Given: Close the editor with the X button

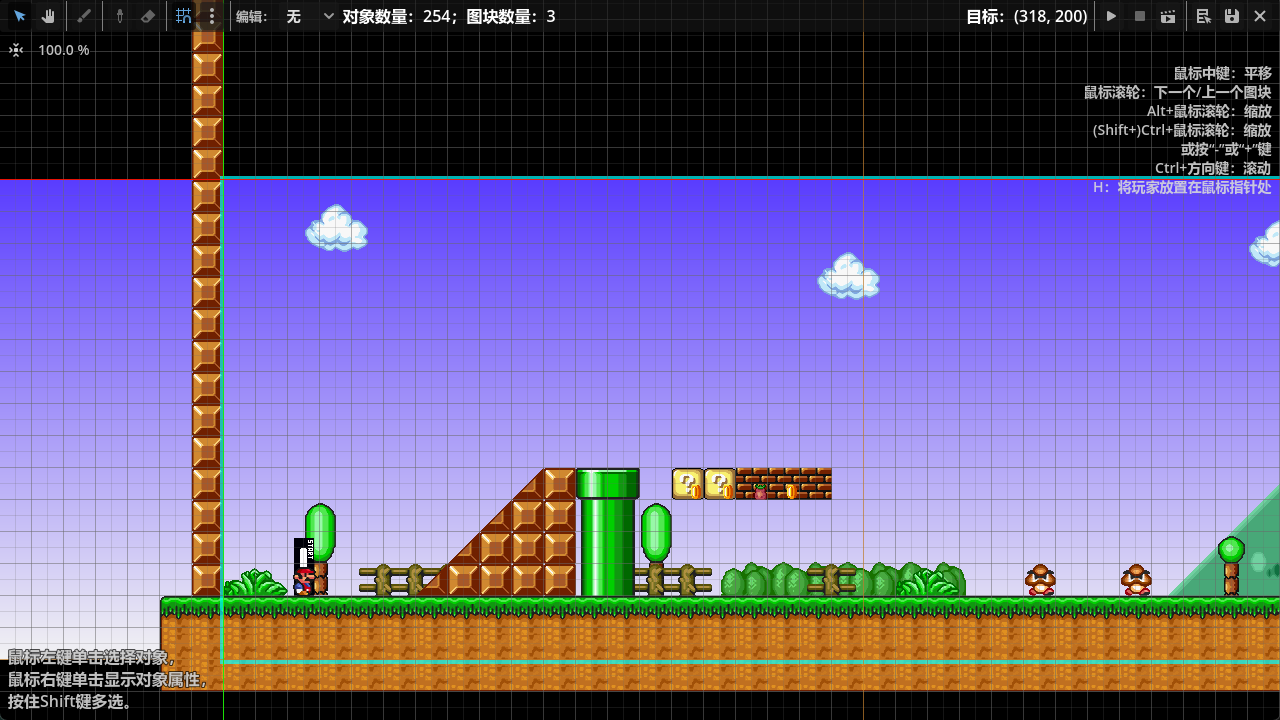Looking at the screenshot, I should coord(1260,16).
